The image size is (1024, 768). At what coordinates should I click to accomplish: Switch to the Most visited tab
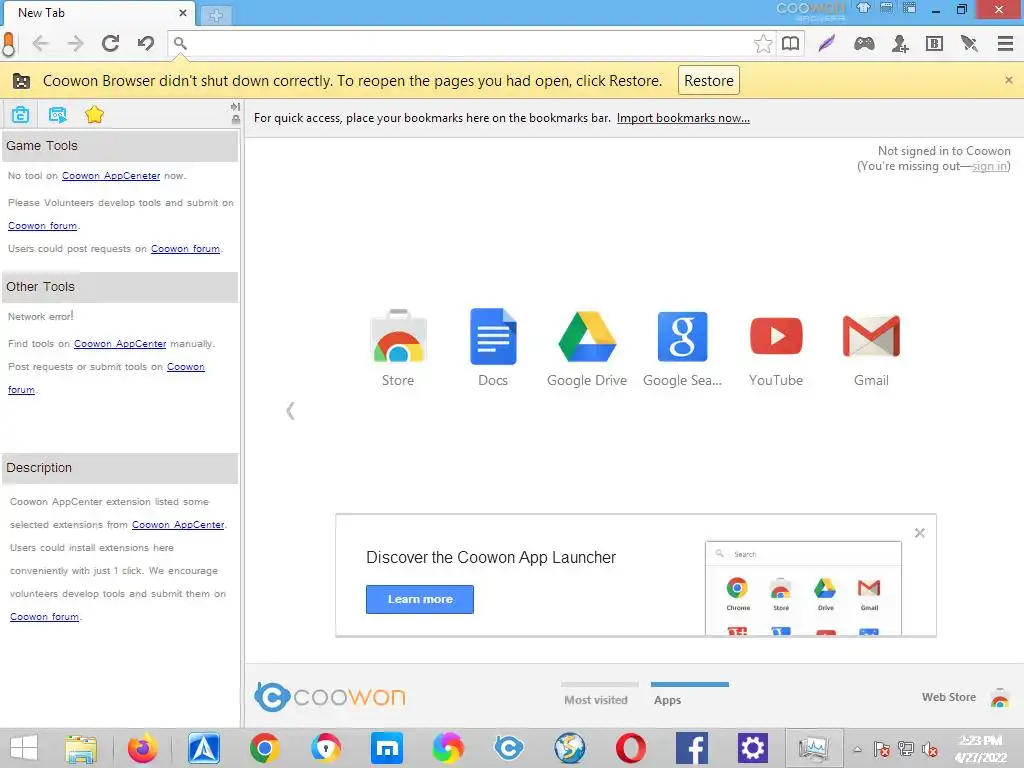pos(596,699)
